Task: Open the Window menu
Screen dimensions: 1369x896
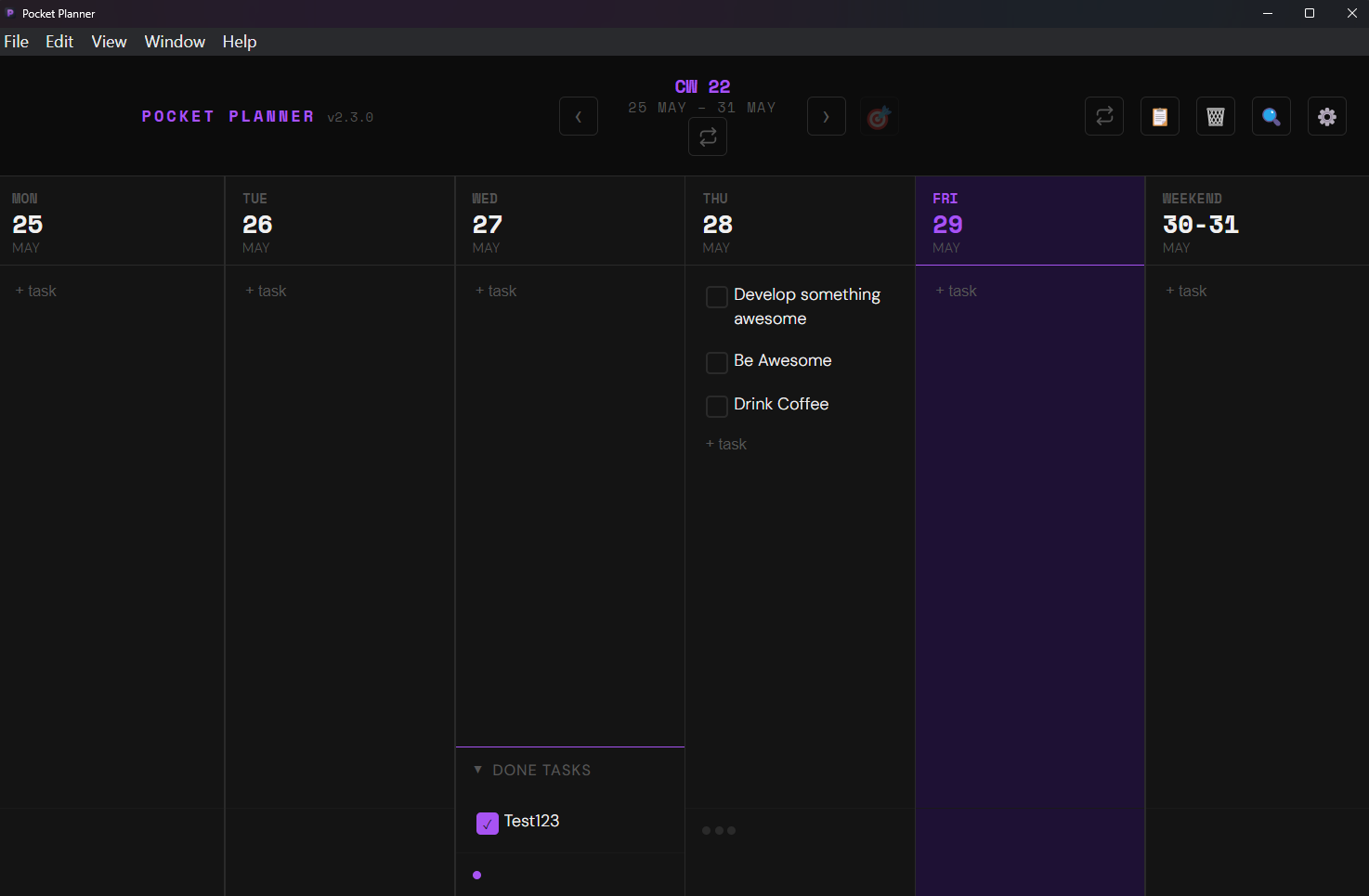Action: (175, 42)
